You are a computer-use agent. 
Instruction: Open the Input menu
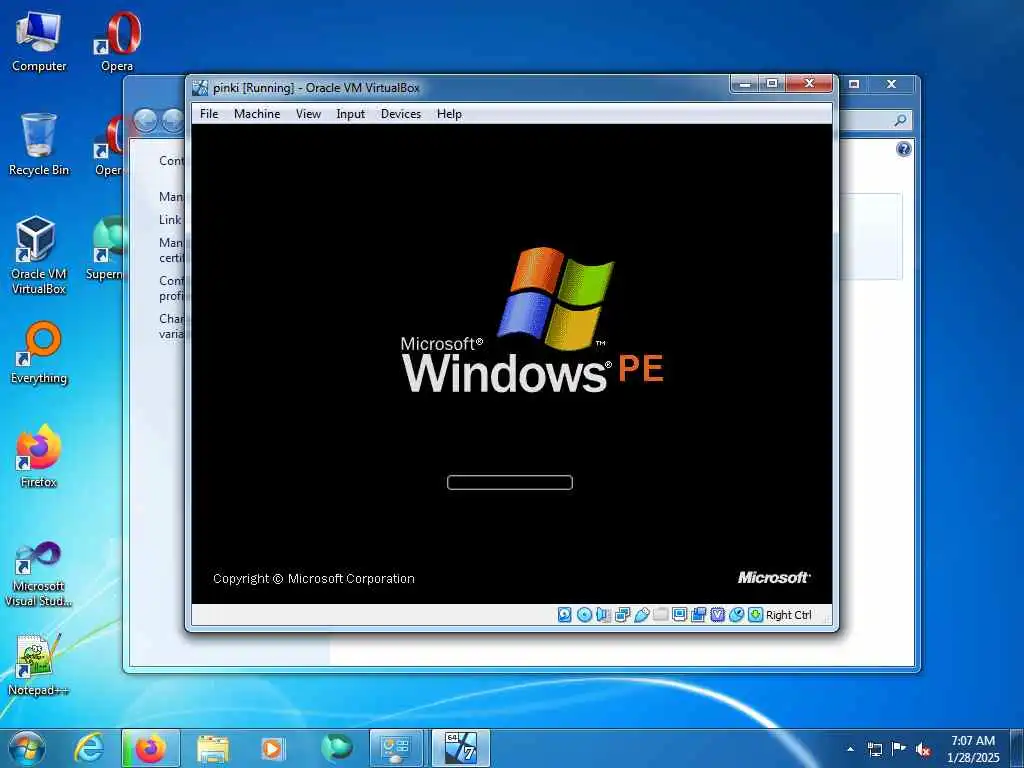350,114
